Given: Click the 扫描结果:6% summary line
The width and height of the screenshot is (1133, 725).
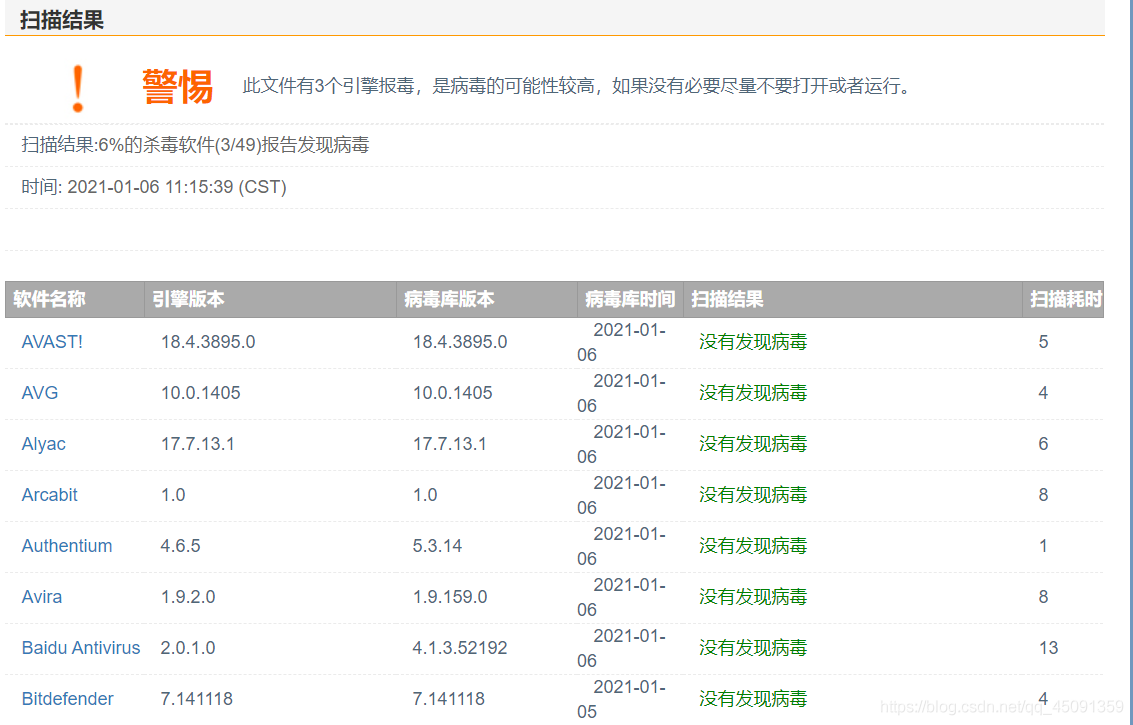Looking at the screenshot, I should point(195,145).
